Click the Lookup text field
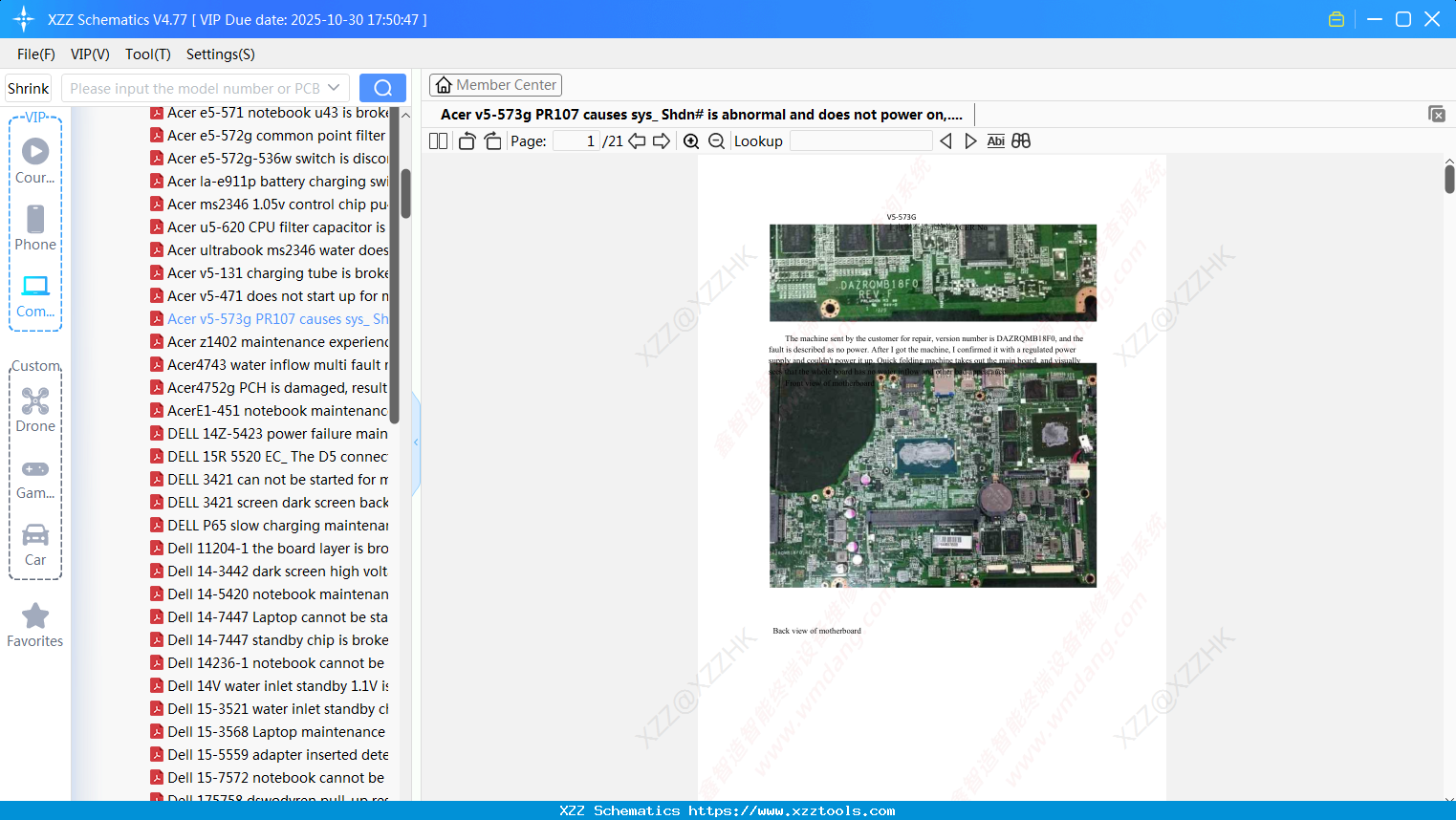Image resolution: width=1456 pixels, height=820 pixels. (x=861, y=141)
